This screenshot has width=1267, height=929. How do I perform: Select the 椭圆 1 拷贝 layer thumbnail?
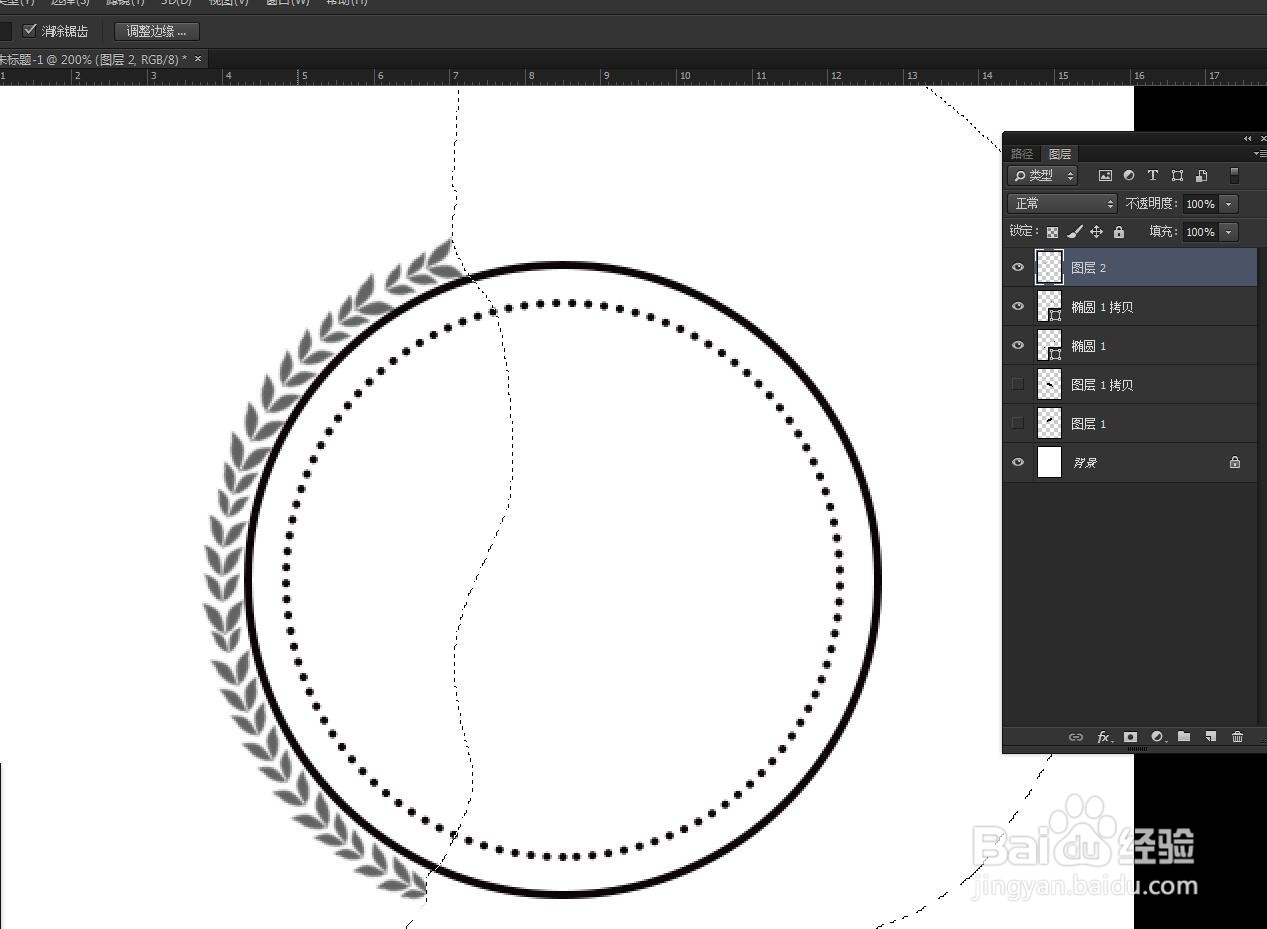pyautogui.click(x=1049, y=306)
